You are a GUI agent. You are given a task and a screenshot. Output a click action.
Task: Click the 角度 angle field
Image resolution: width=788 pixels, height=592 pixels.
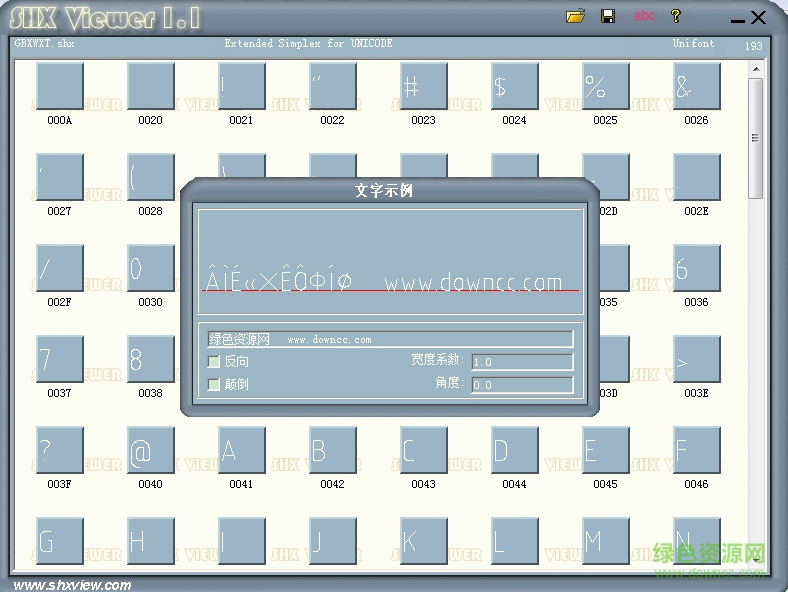pyautogui.click(x=522, y=384)
